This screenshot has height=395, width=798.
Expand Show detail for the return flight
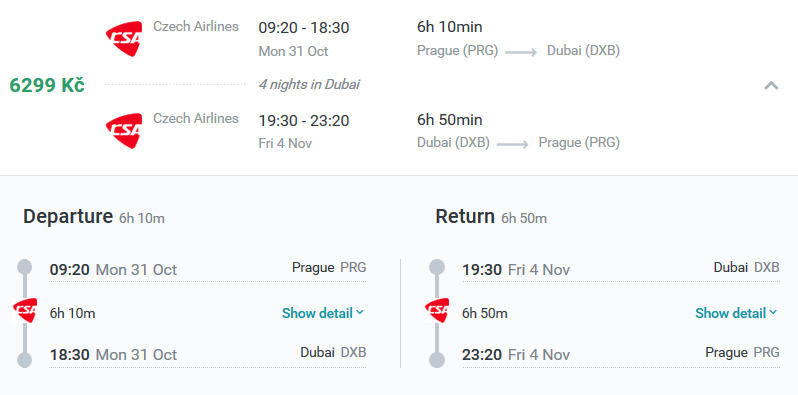pyautogui.click(x=736, y=313)
